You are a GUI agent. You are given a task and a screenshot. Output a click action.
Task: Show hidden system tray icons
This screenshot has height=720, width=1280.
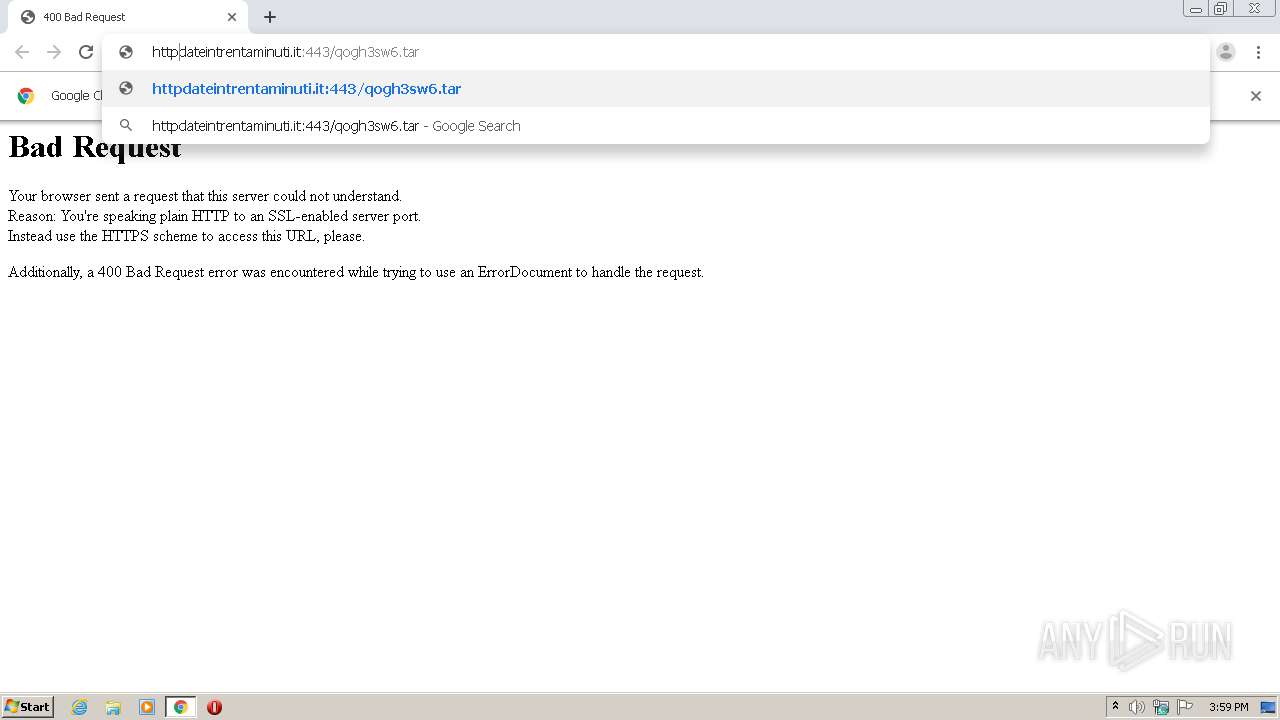pyautogui.click(x=1115, y=707)
